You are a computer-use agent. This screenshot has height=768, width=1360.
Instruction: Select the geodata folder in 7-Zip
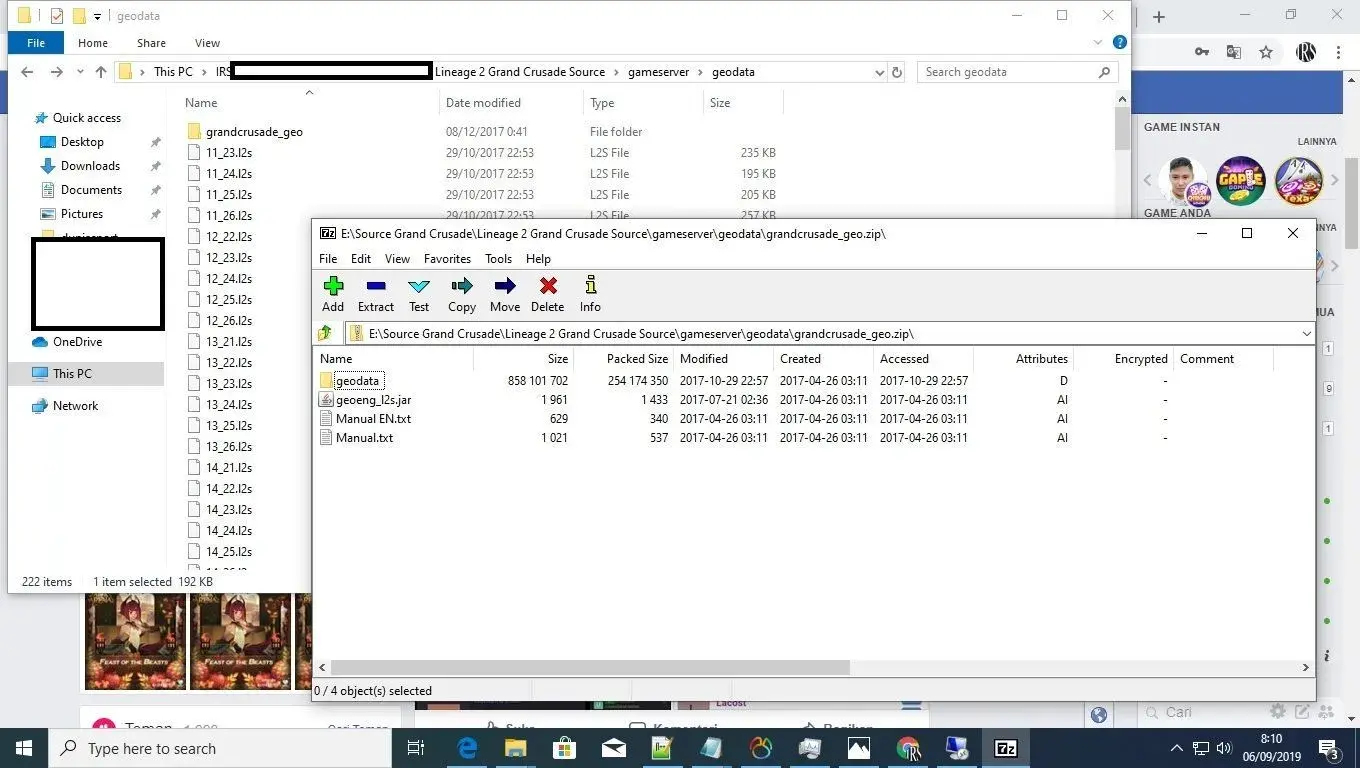tap(358, 381)
